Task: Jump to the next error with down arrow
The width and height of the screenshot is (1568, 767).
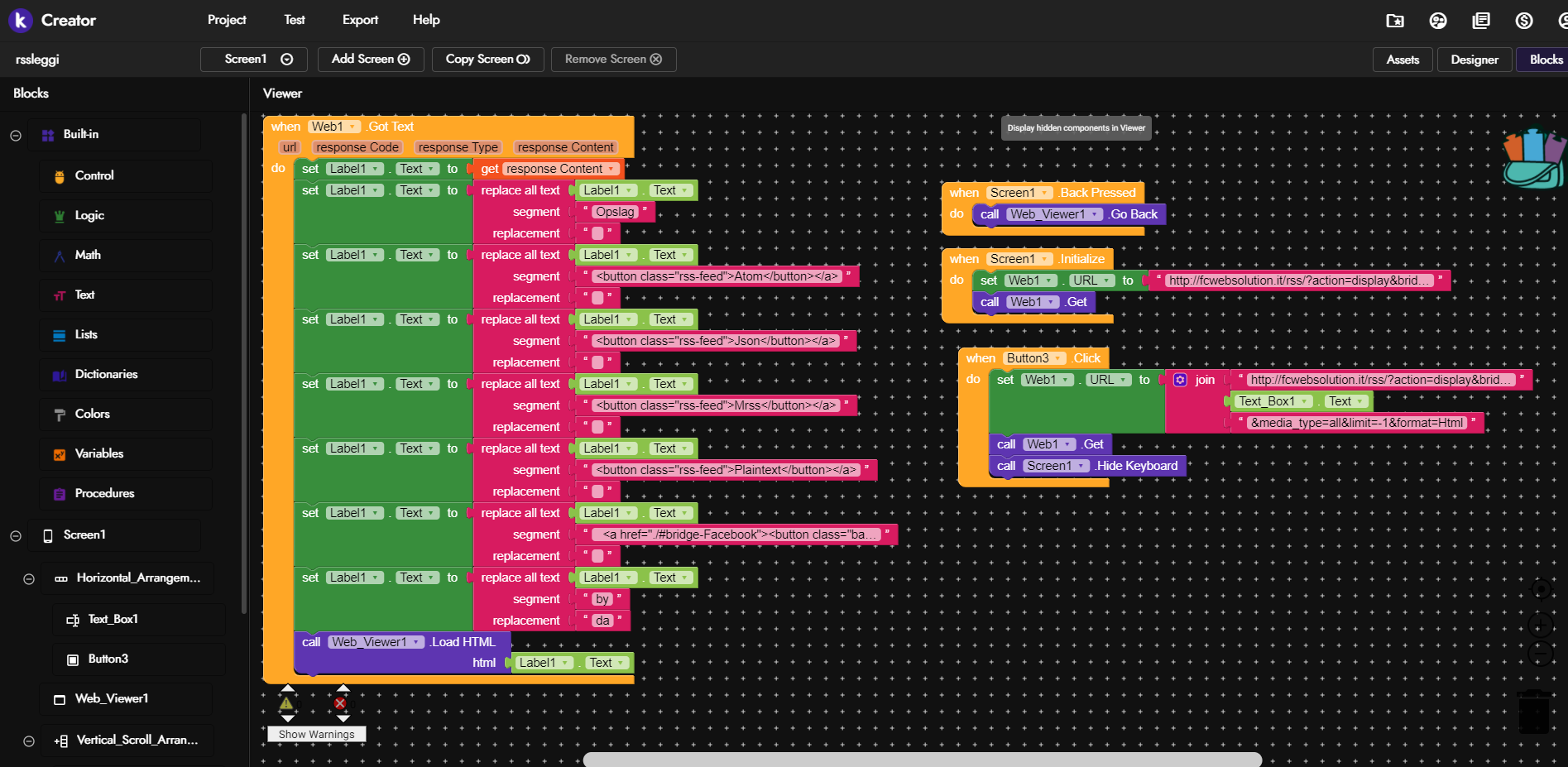Action: click(343, 718)
